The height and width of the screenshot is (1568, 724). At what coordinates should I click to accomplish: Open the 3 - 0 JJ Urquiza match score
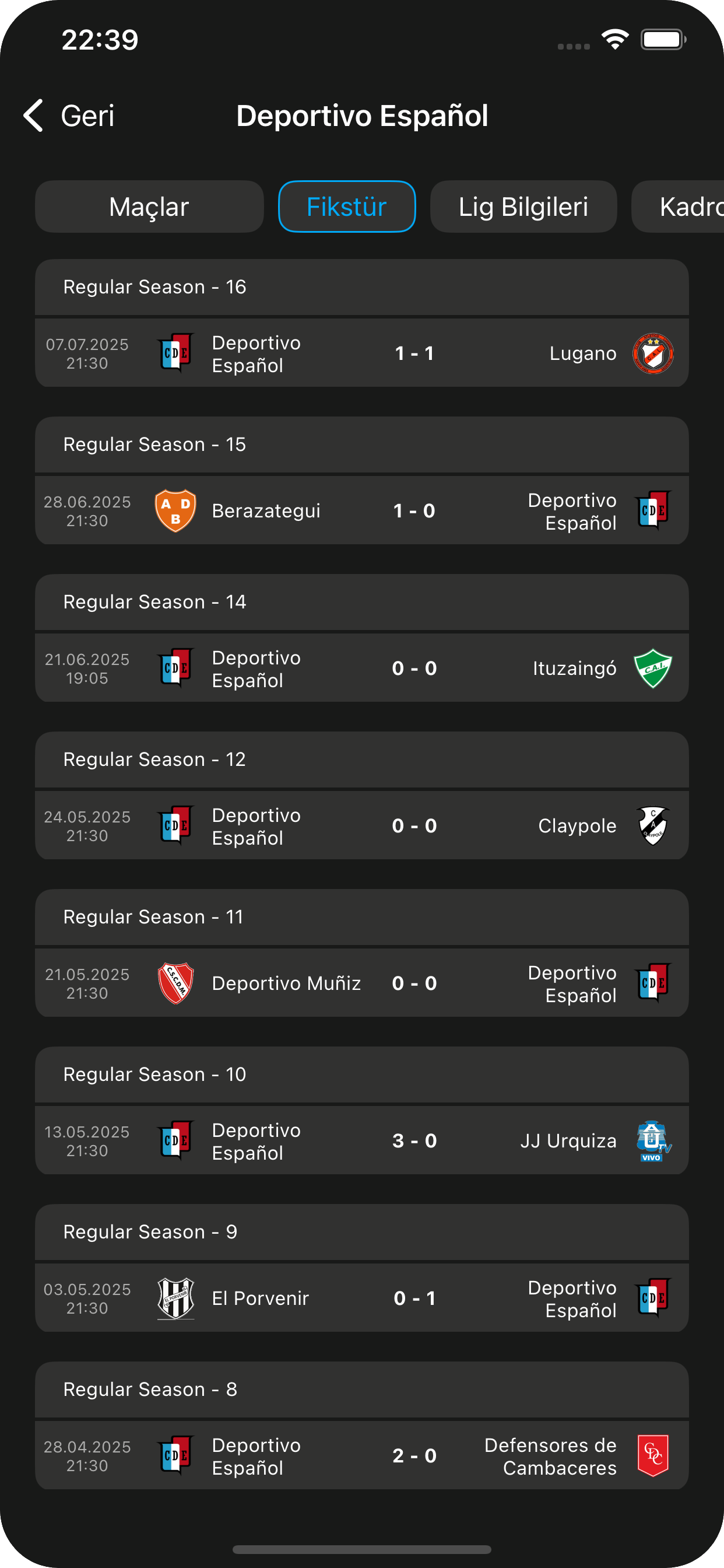414,1140
